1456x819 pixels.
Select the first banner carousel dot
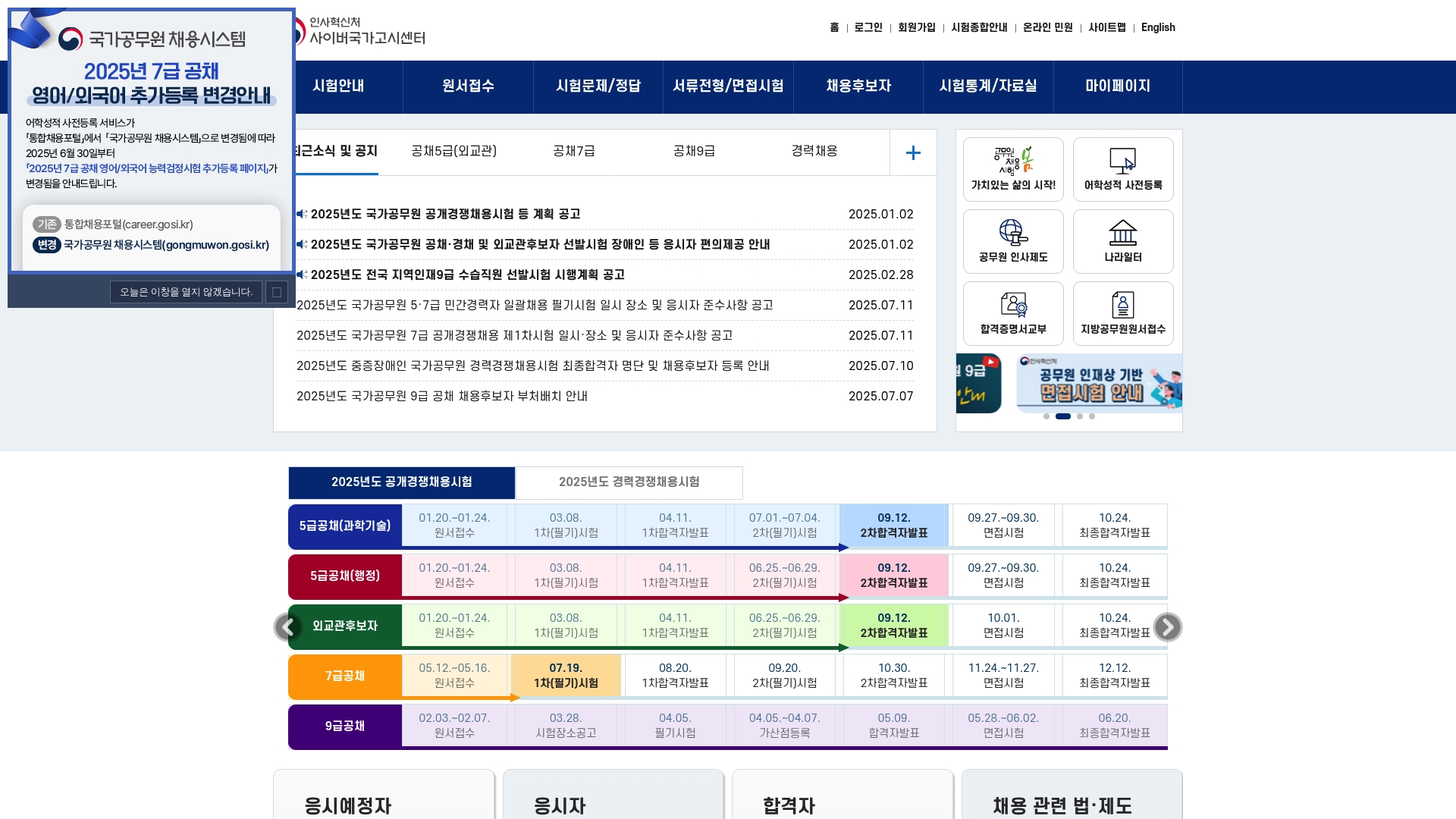click(1046, 416)
